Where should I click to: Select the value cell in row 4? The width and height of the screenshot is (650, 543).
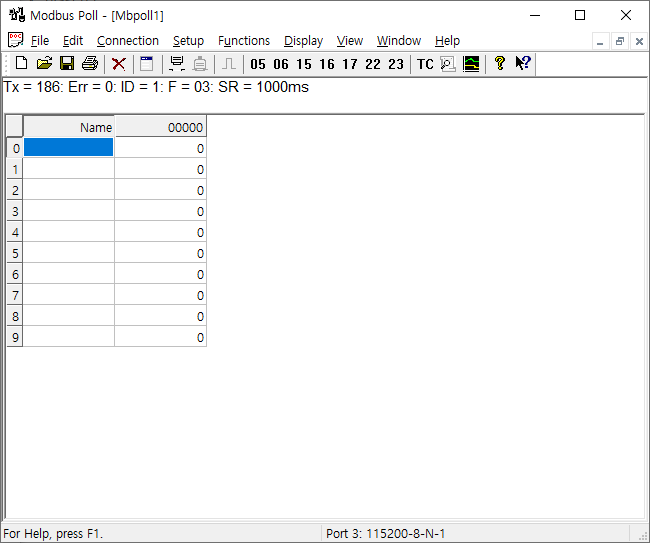[x=160, y=232]
